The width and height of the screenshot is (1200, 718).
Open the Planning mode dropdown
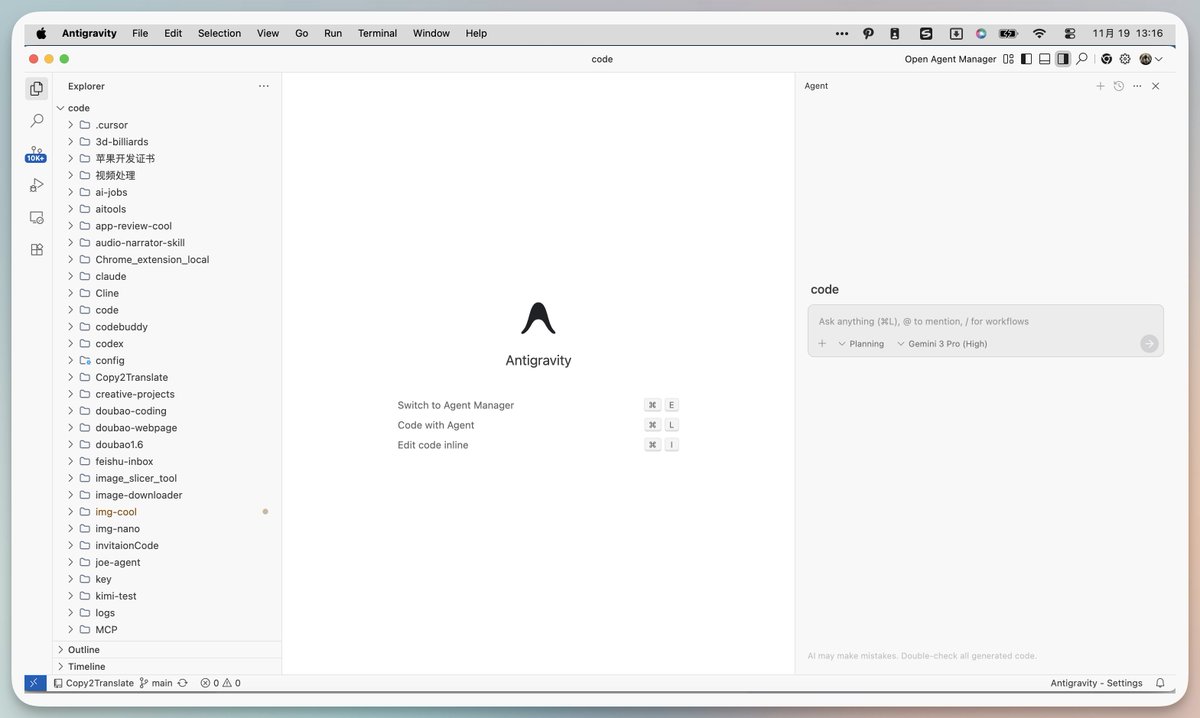tap(861, 343)
